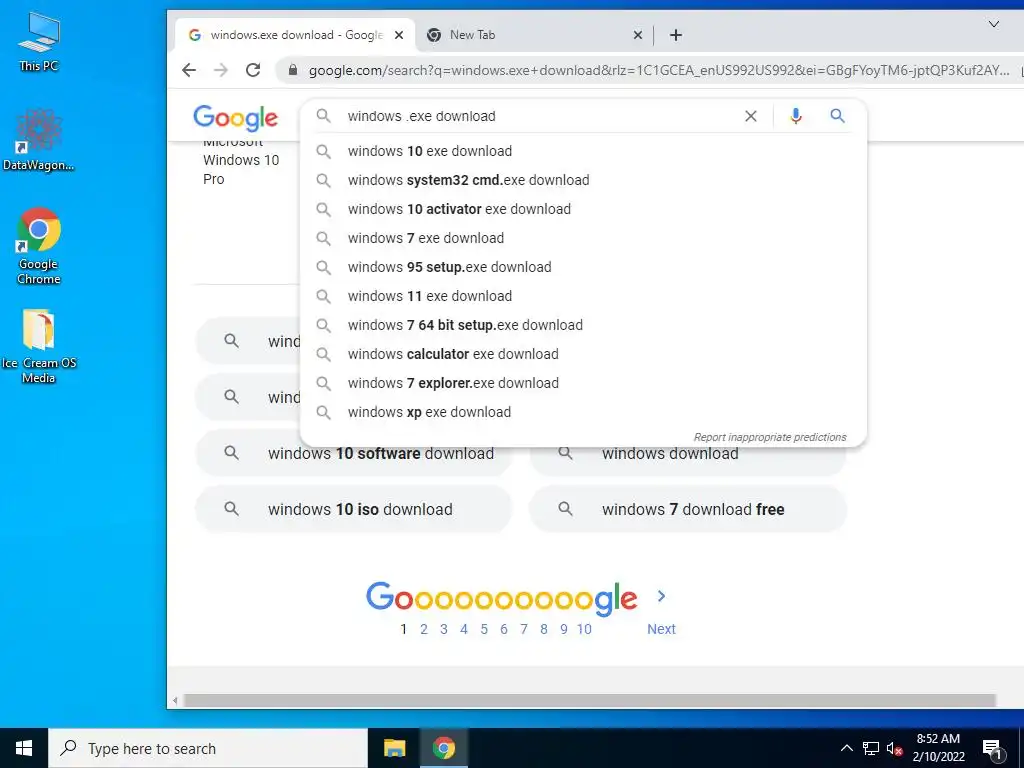Click the blue magnifier search button
This screenshot has width=1024, height=768.
point(837,116)
